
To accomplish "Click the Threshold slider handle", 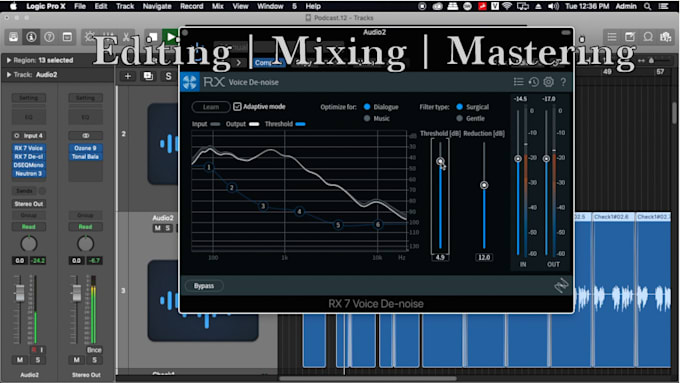I will pyautogui.click(x=440, y=161).
